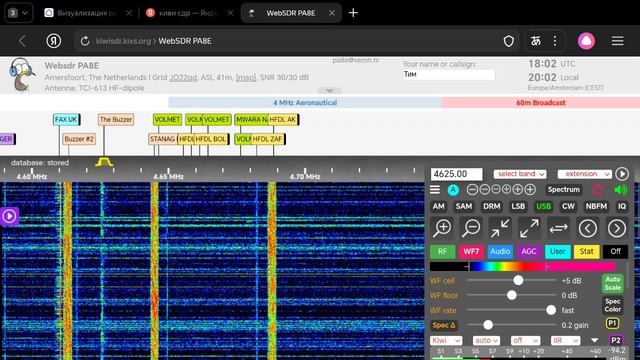The height and width of the screenshot is (360, 640).
Task: Click the Auto Scale button
Action: tap(612, 283)
